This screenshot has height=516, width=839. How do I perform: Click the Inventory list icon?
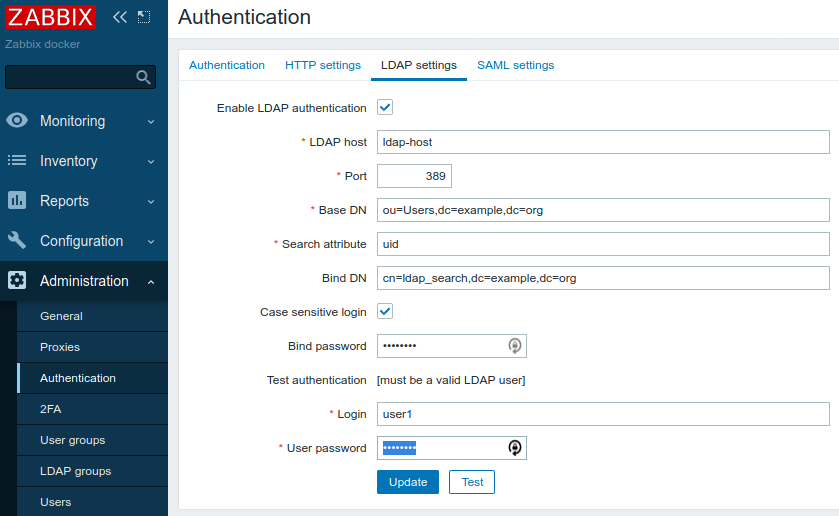click(17, 160)
